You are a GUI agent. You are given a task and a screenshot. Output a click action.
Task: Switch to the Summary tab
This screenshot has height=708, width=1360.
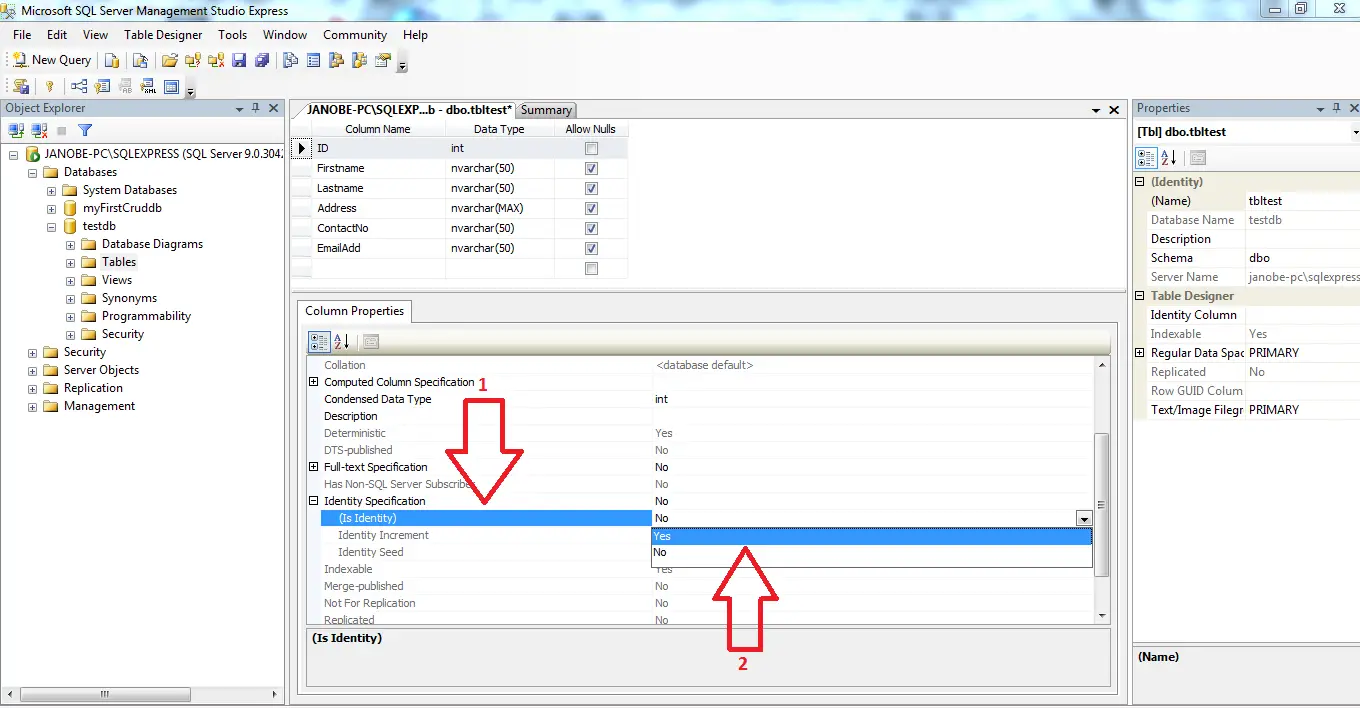[x=546, y=110]
